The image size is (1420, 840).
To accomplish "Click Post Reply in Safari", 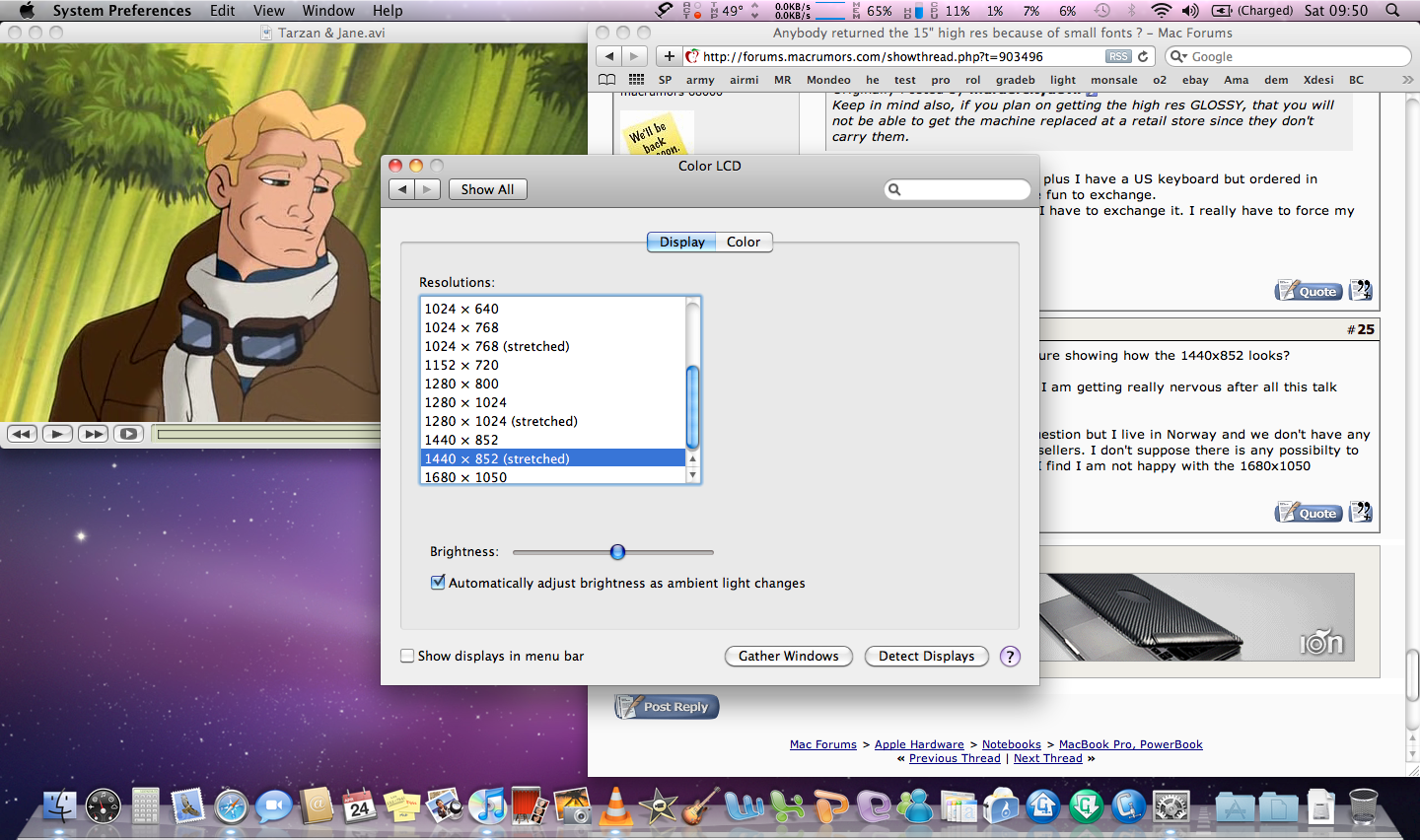I will [x=668, y=706].
